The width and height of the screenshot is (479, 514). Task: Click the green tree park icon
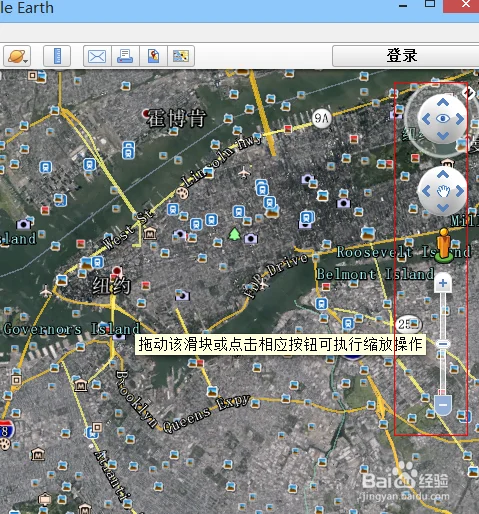coord(234,234)
